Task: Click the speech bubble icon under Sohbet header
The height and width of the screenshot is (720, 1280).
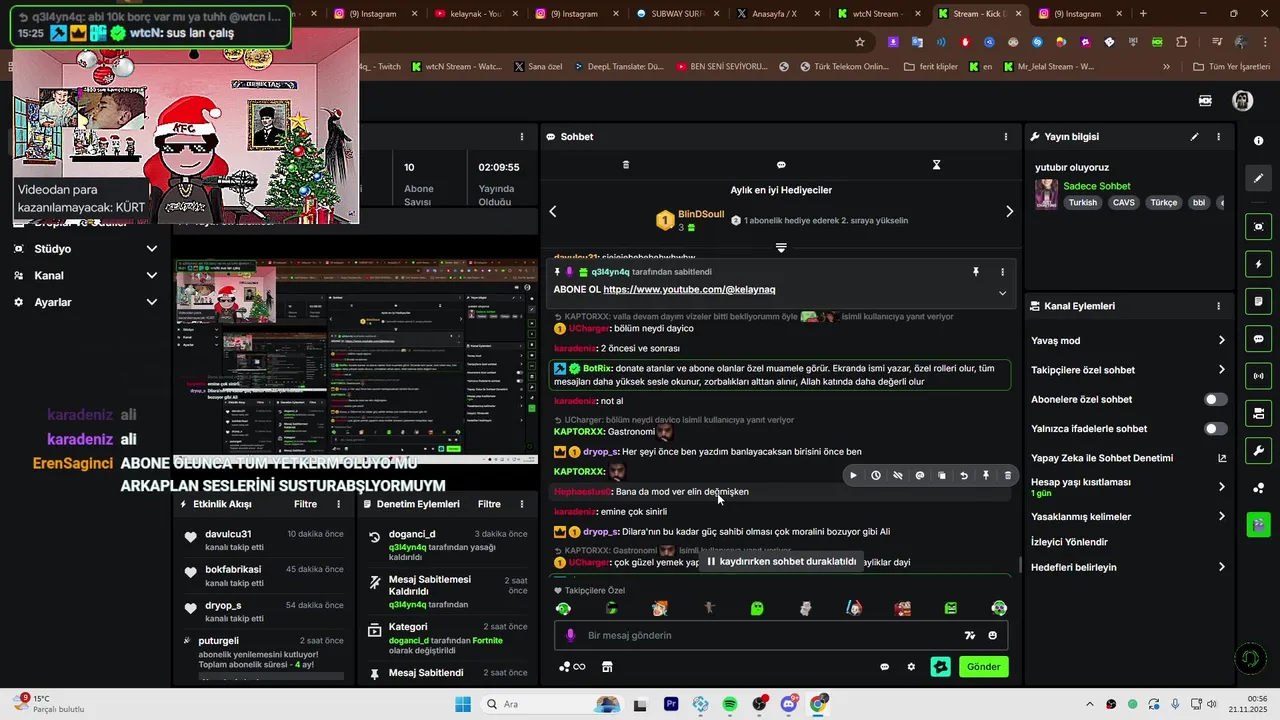Action: point(781,165)
